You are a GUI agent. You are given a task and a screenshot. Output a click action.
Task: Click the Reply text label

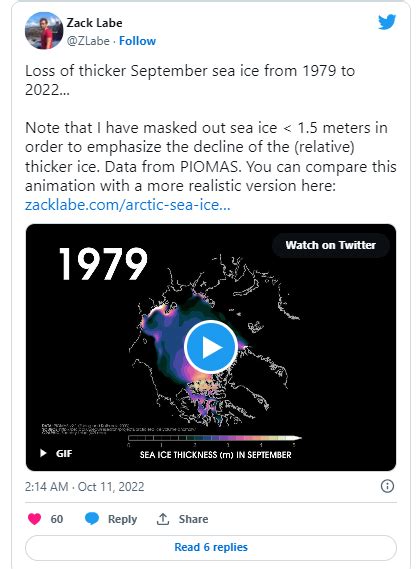pos(122,519)
